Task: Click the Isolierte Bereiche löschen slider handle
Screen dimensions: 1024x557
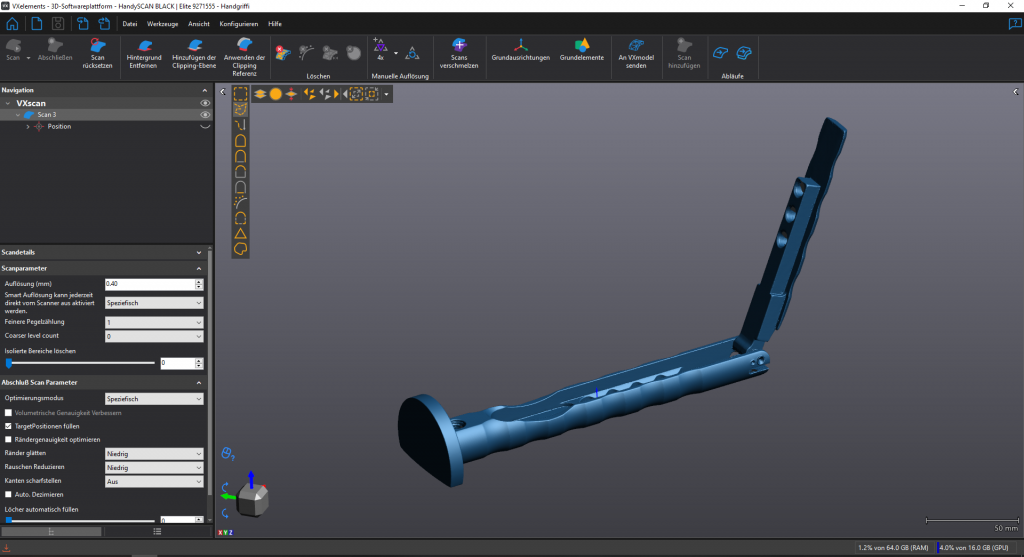Action: click(x=9, y=363)
